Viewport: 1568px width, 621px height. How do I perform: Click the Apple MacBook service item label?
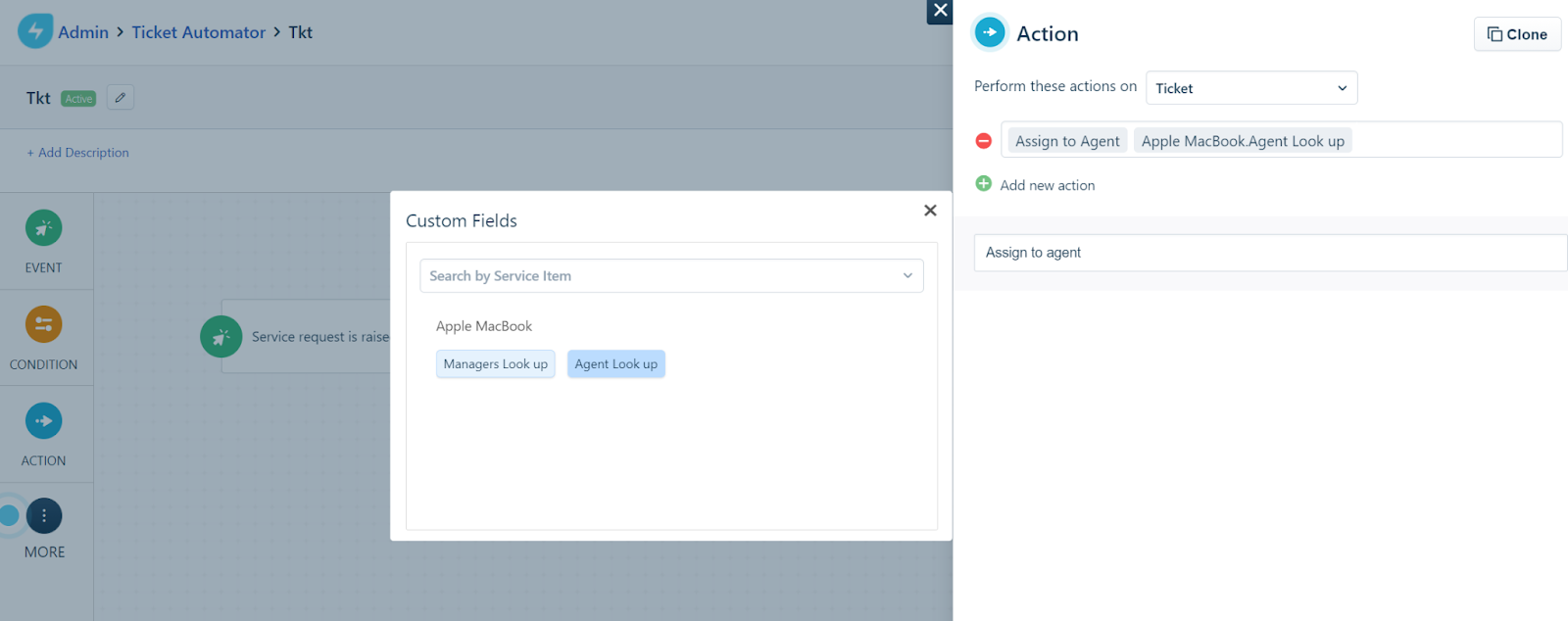(x=484, y=326)
